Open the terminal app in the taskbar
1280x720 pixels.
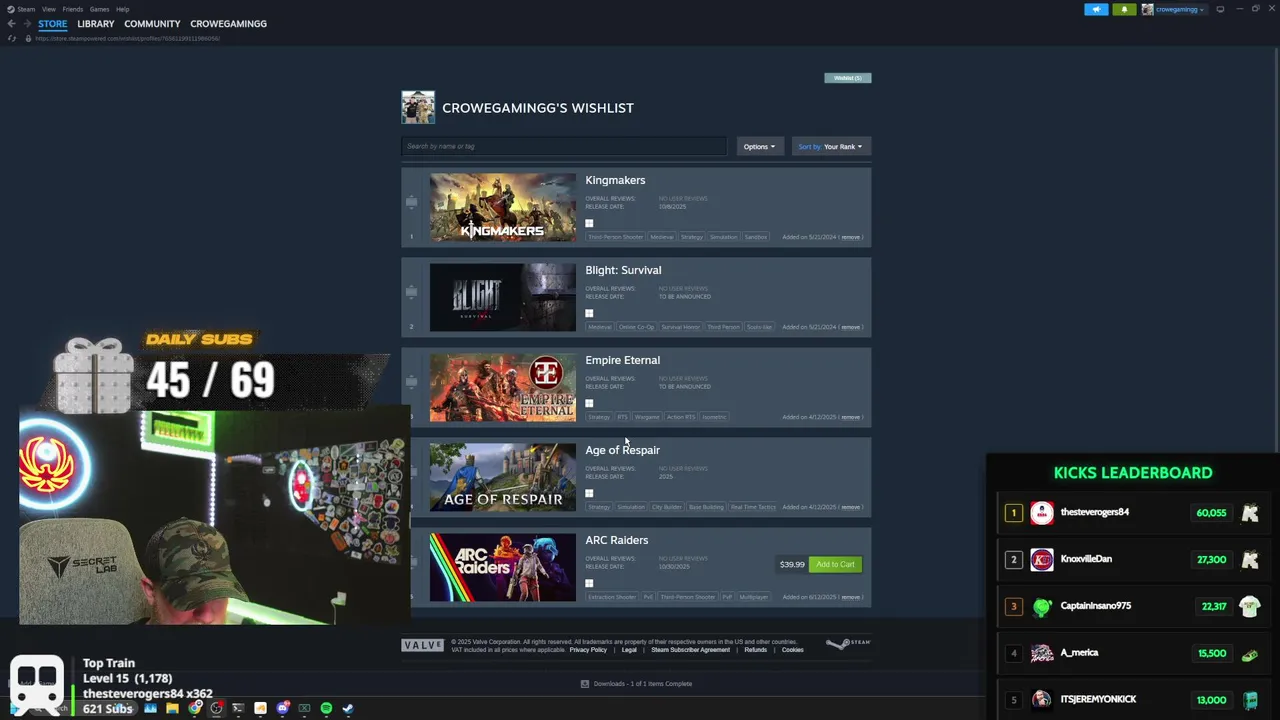point(238,708)
